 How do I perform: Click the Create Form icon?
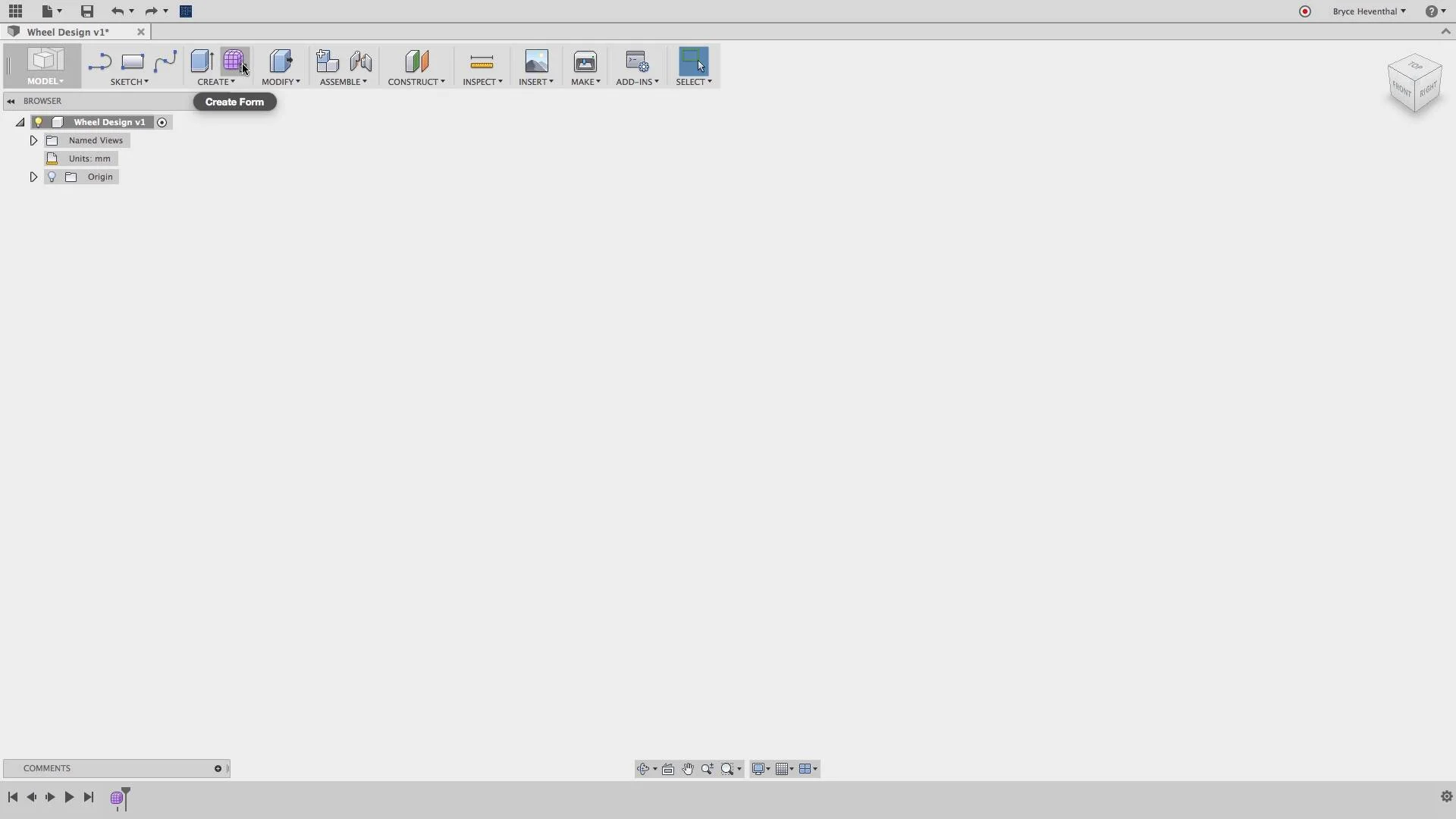click(233, 61)
